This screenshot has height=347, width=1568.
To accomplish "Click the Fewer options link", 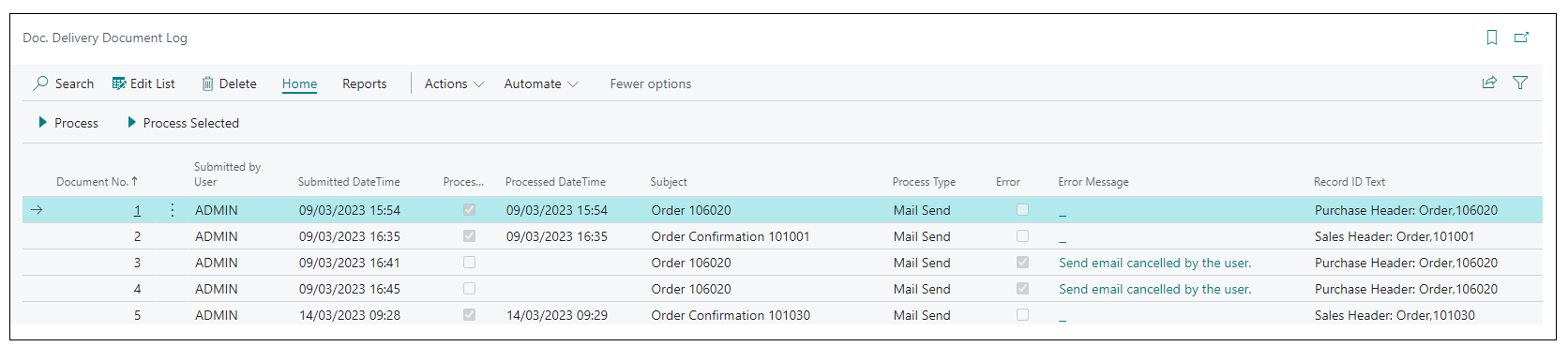I will point(651,83).
